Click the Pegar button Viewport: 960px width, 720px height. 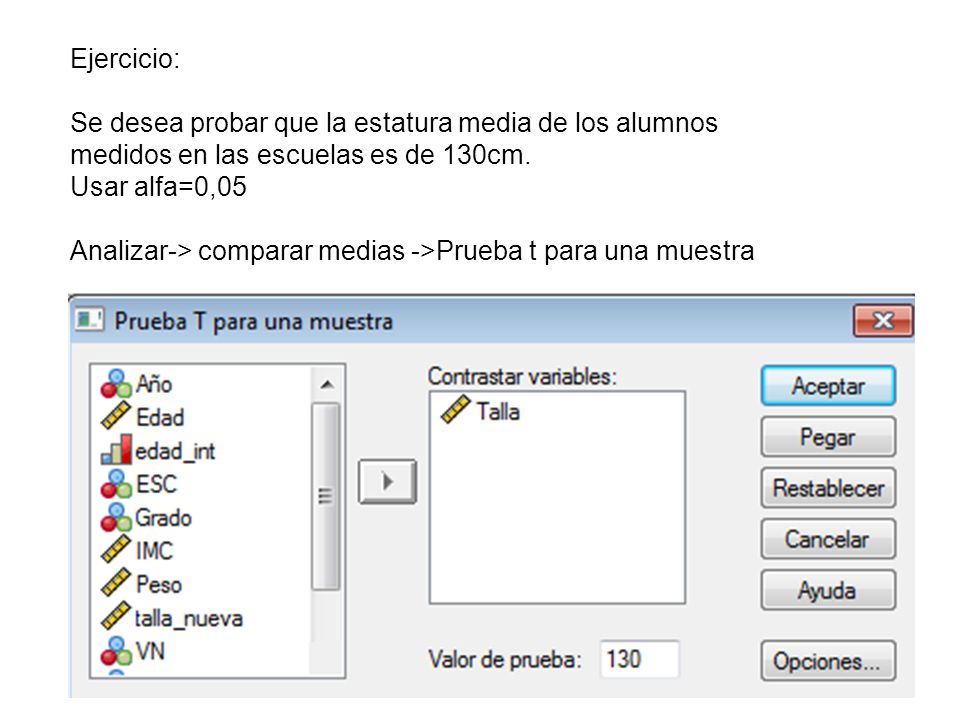pos(828,437)
